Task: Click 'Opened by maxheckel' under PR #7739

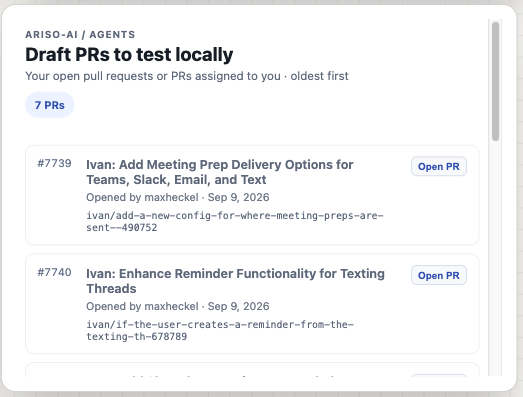Action: pyautogui.click(x=142, y=197)
